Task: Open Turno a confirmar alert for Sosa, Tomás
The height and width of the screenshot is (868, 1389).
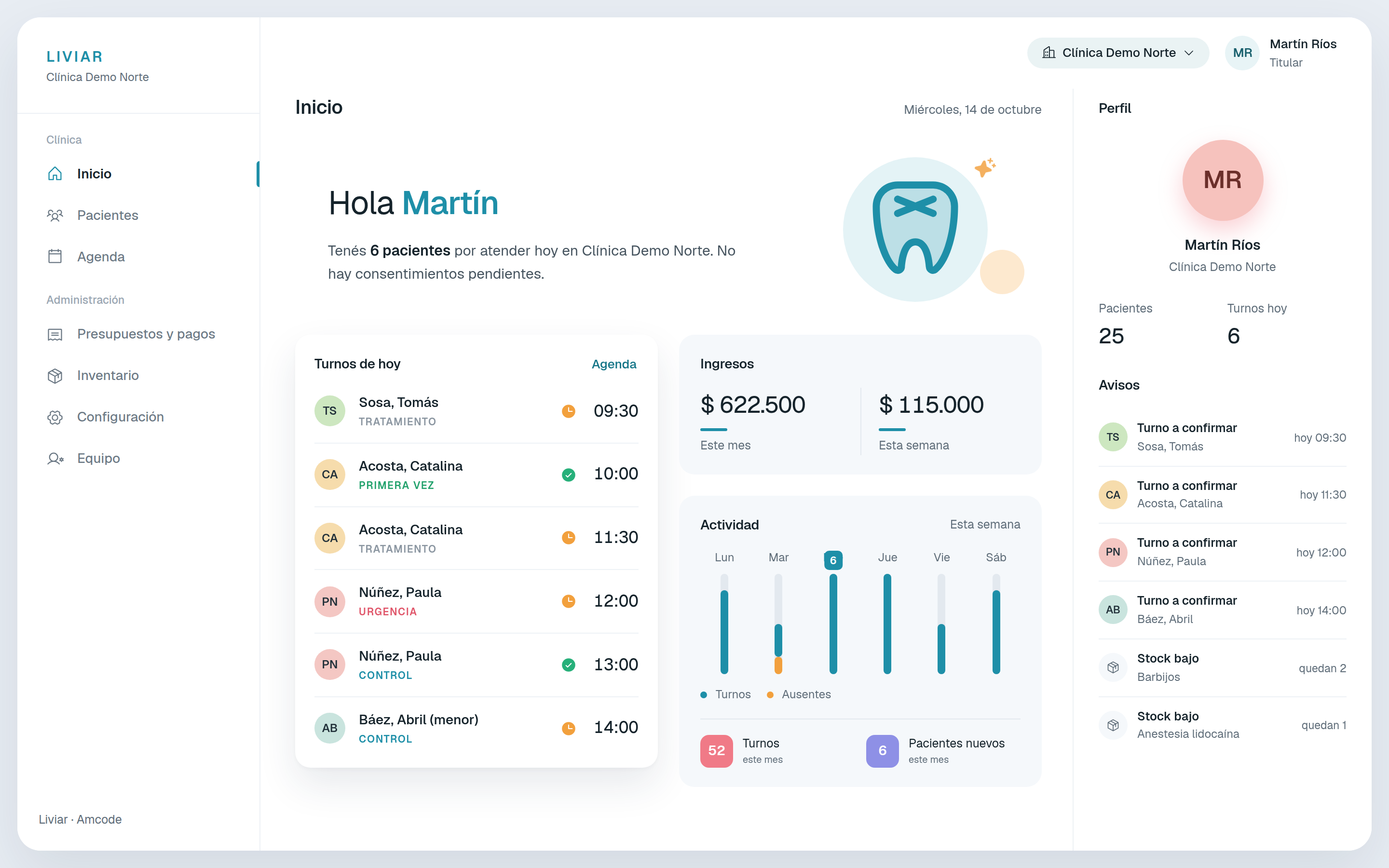Action: [1222, 437]
